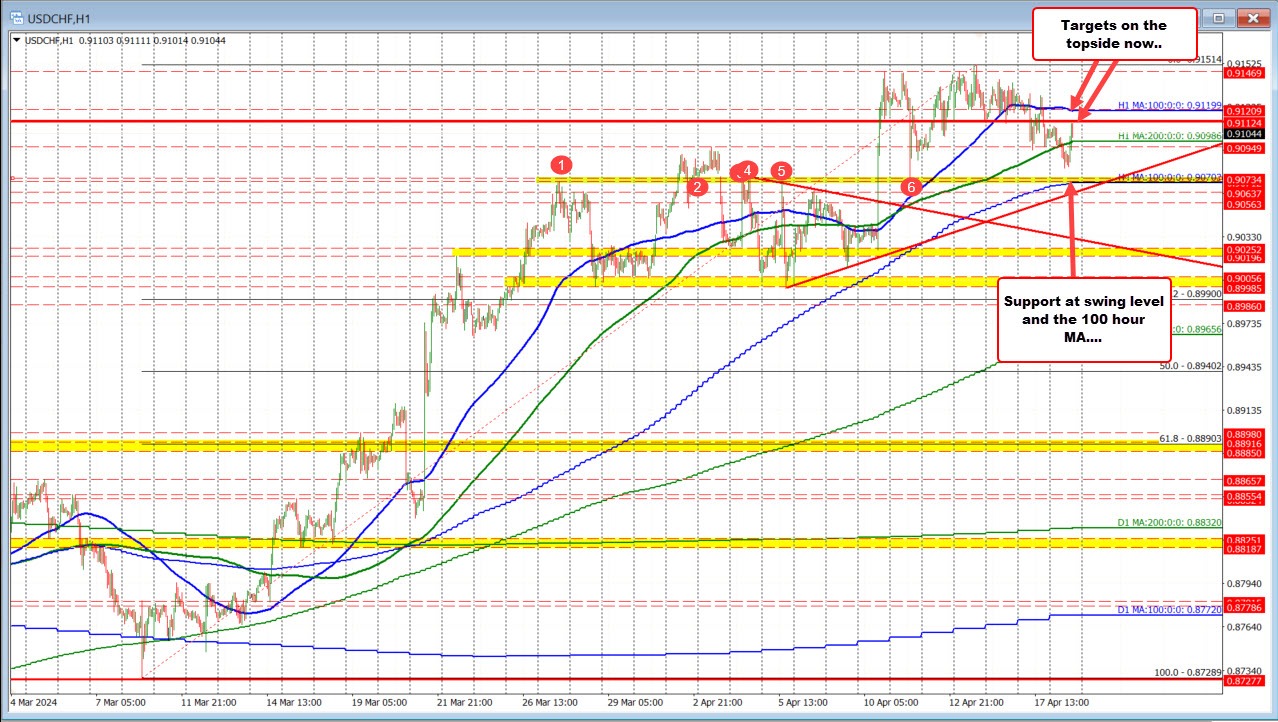Image resolution: width=1278 pixels, height=722 pixels.
Task: Click the D1 MA:200:0:0: 0.88320 label
Action: 1170,523
